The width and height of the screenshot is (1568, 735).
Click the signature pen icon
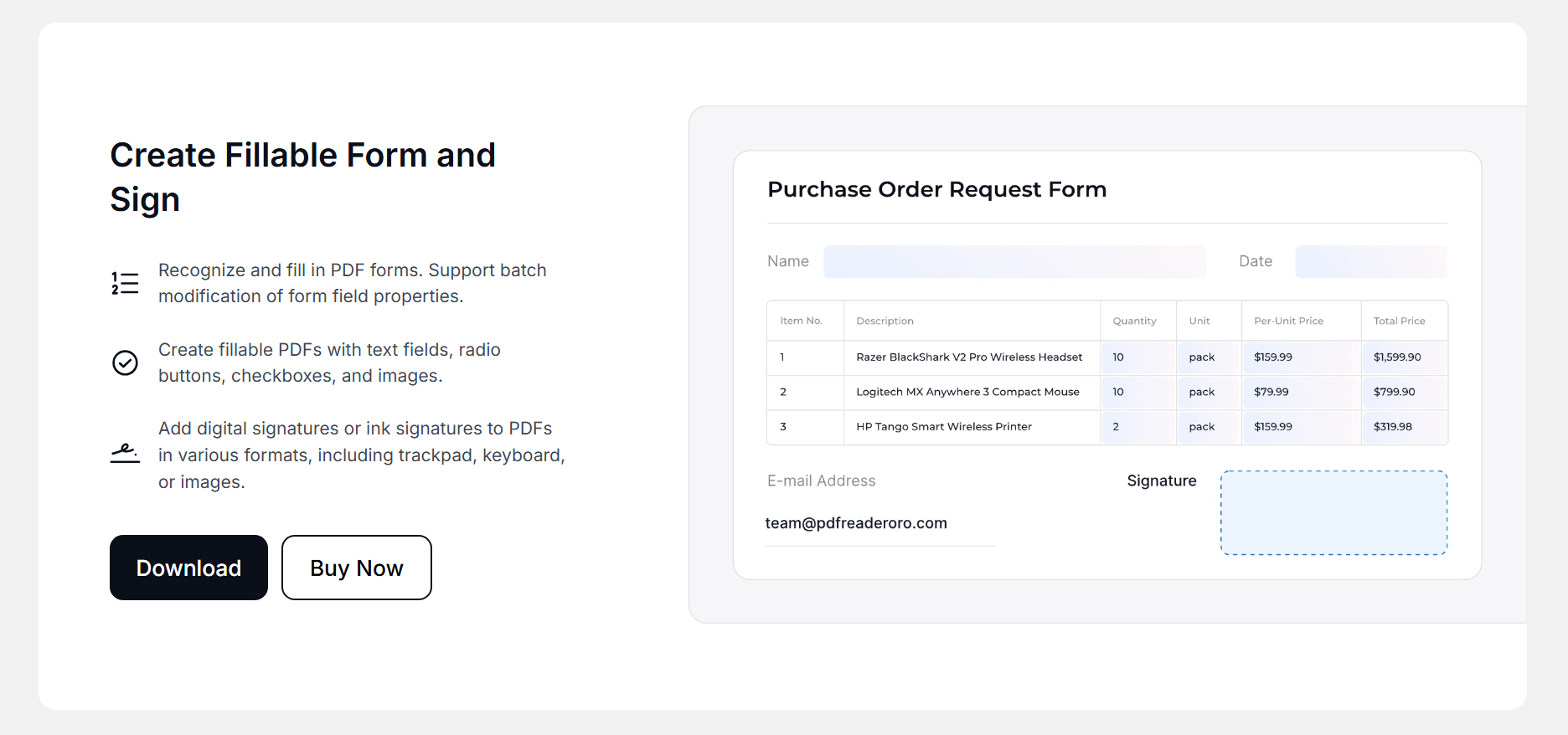[x=125, y=453]
